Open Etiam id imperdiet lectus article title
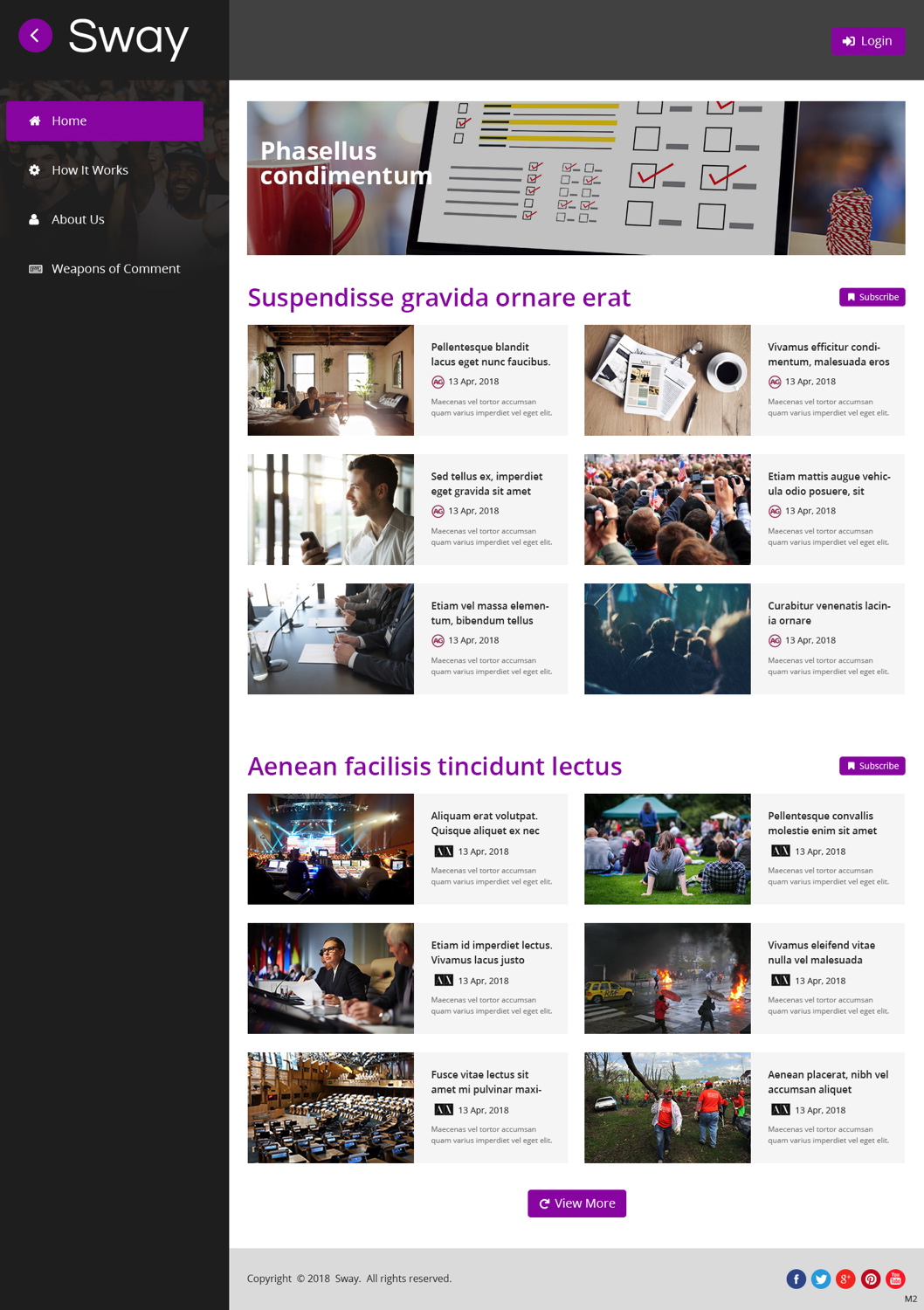Screen dimensions: 924x1310 pos(491,953)
